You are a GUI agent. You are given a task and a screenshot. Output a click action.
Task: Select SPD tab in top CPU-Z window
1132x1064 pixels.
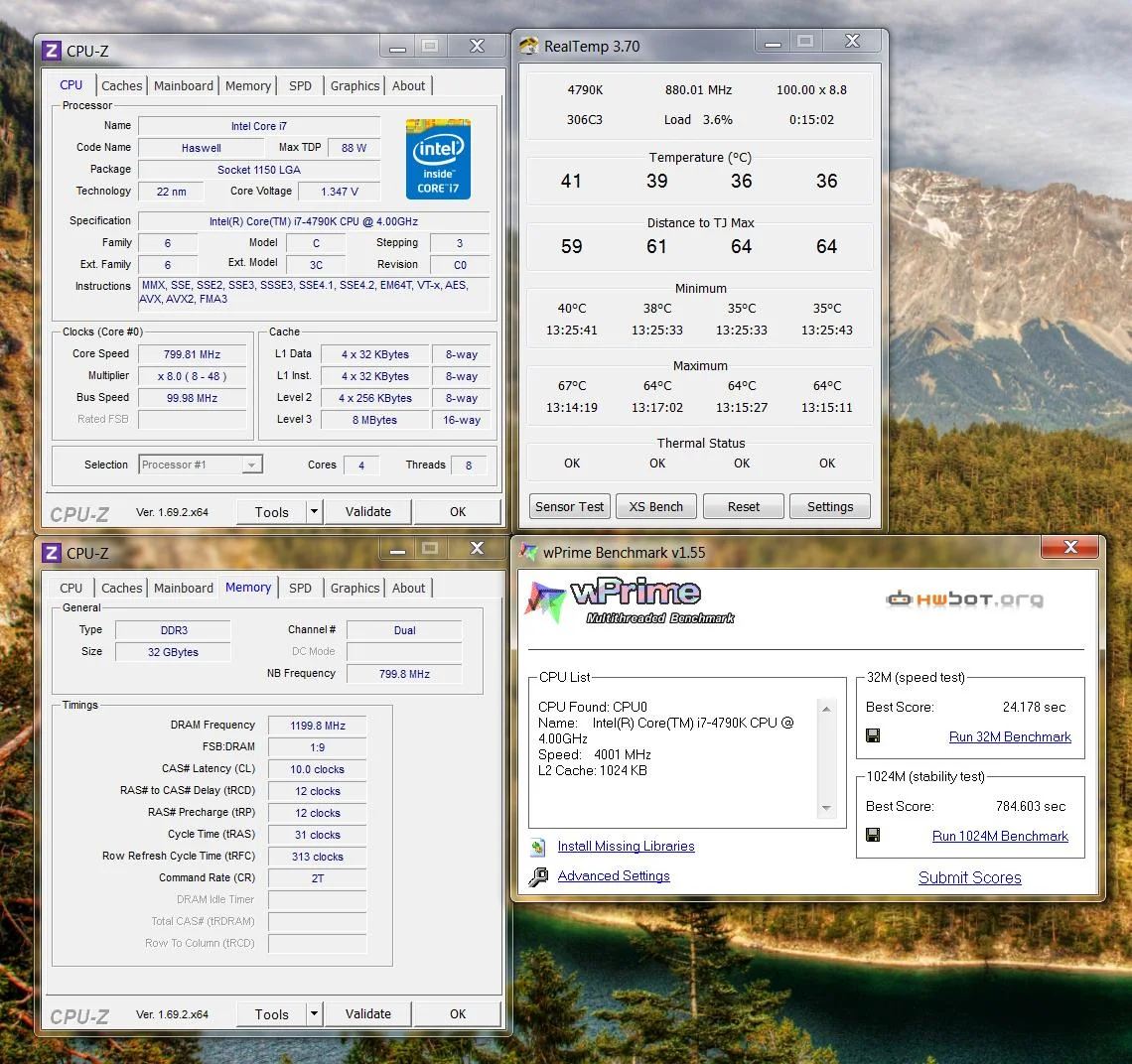pyautogui.click(x=300, y=86)
